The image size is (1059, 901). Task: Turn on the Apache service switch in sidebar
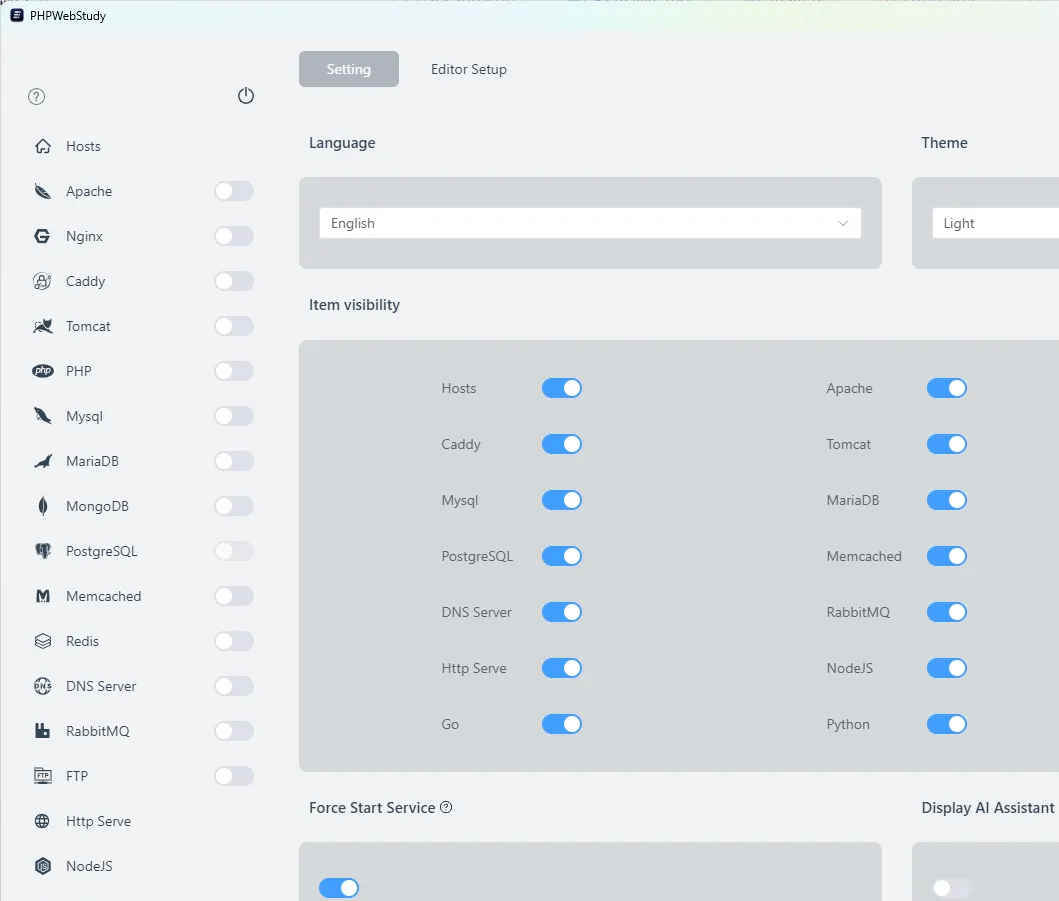click(x=234, y=191)
